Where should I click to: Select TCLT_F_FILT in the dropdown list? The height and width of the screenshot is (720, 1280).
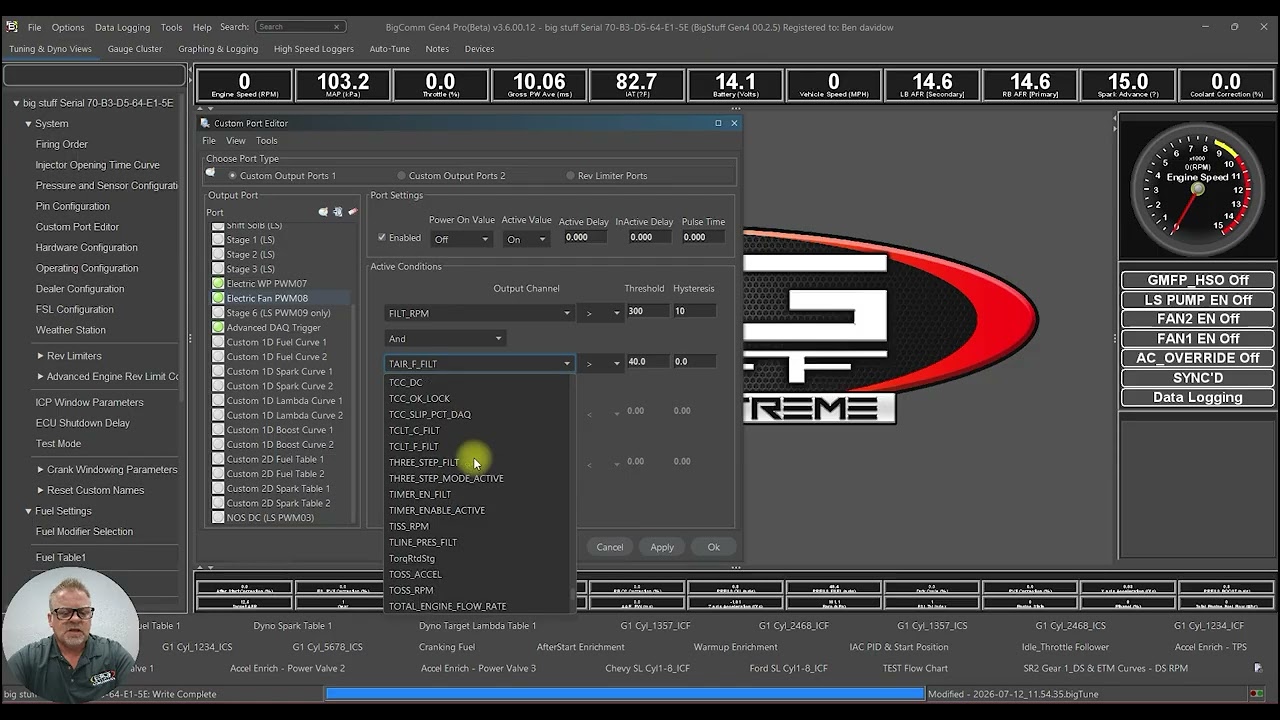tap(414, 446)
